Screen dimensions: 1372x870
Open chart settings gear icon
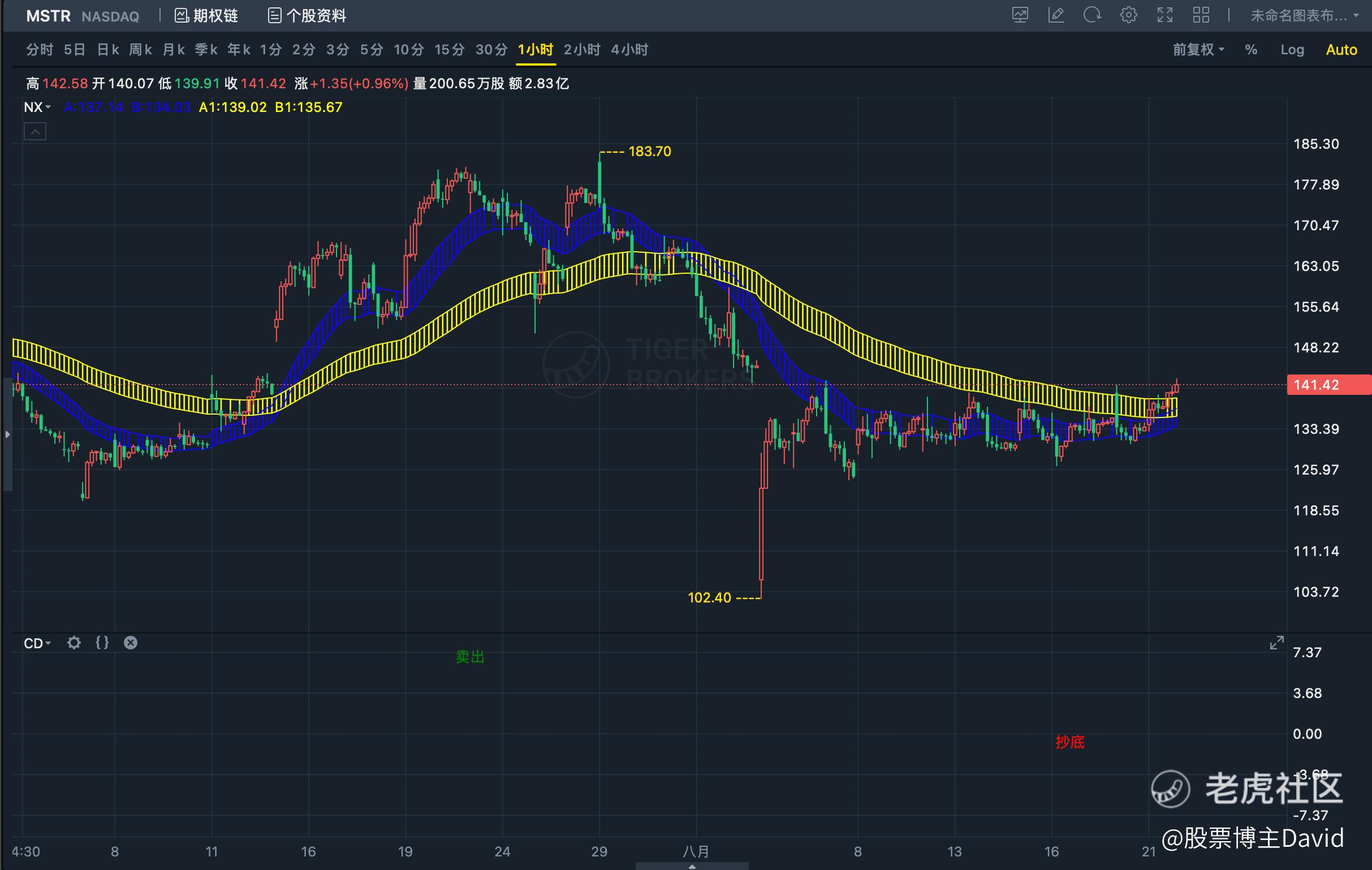[x=1128, y=15]
